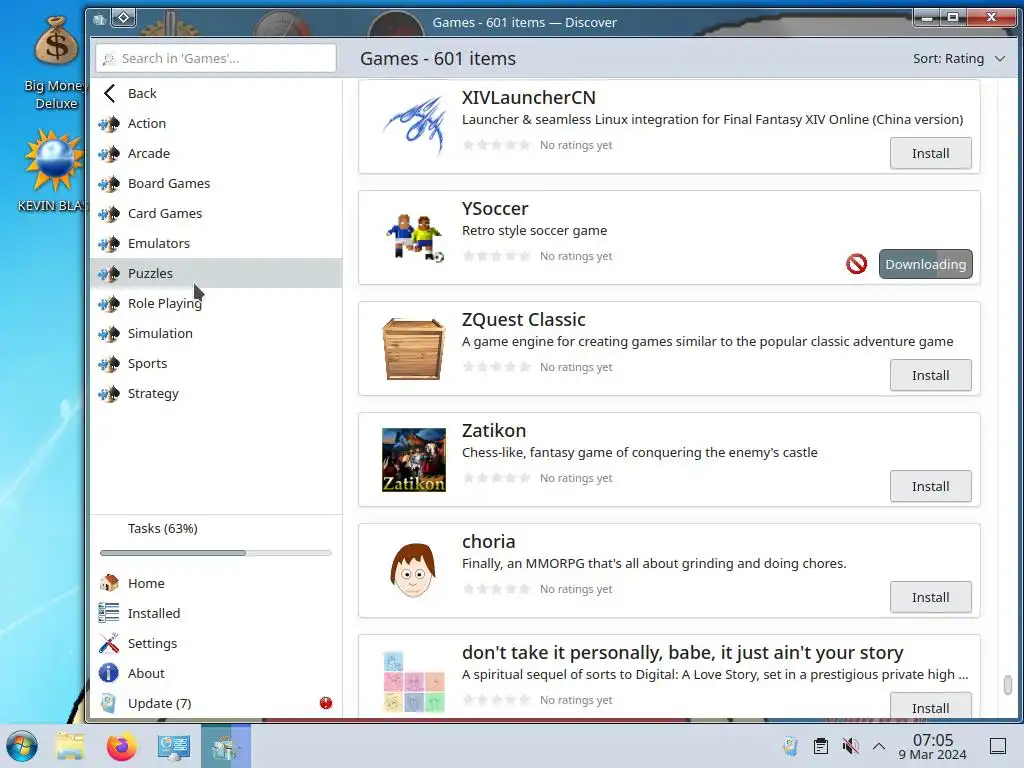The height and width of the screenshot is (768, 1024).
Task: Click the Simulation category icon
Action: tap(109, 334)
